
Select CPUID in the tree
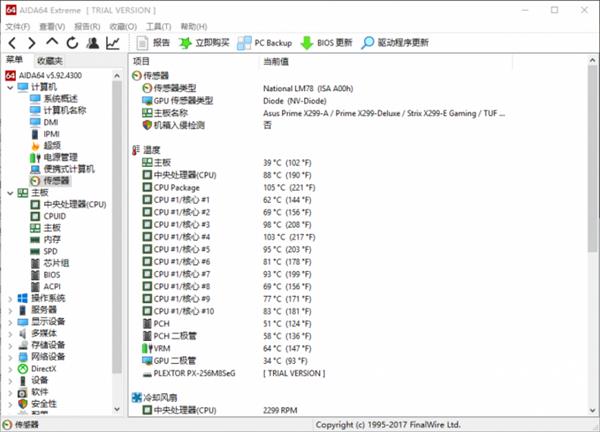48,216
